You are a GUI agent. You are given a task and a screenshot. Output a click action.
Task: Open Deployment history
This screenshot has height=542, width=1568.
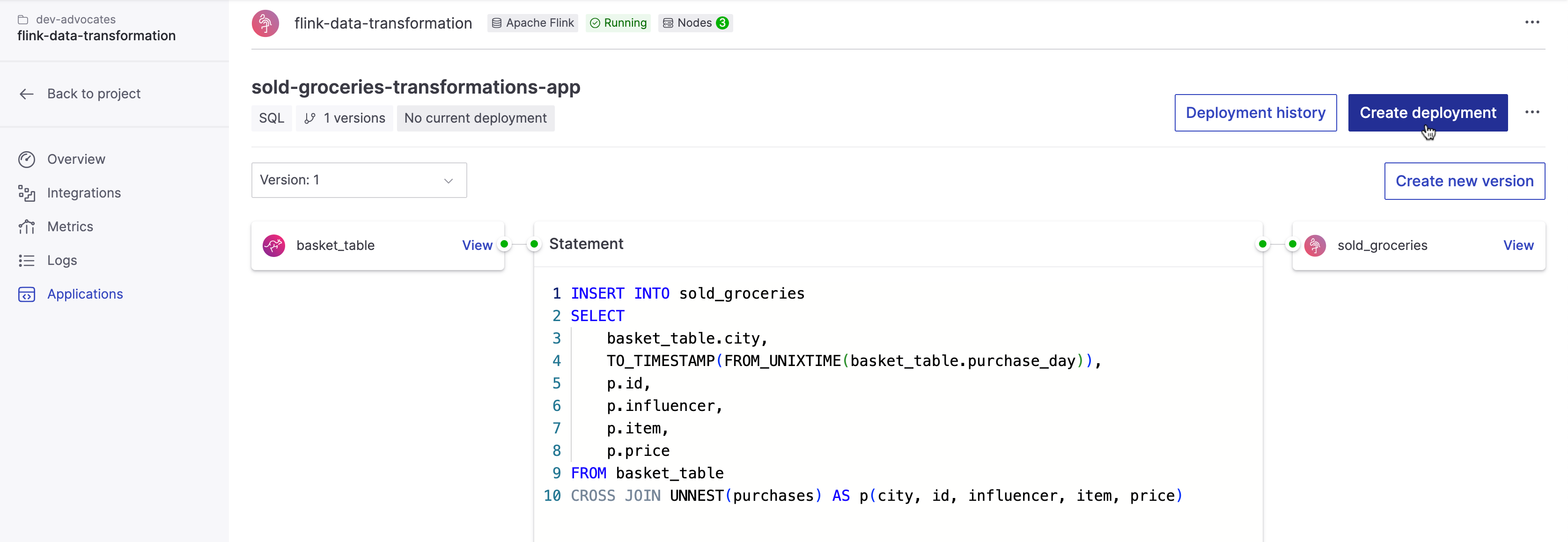tap(1255, 112)
